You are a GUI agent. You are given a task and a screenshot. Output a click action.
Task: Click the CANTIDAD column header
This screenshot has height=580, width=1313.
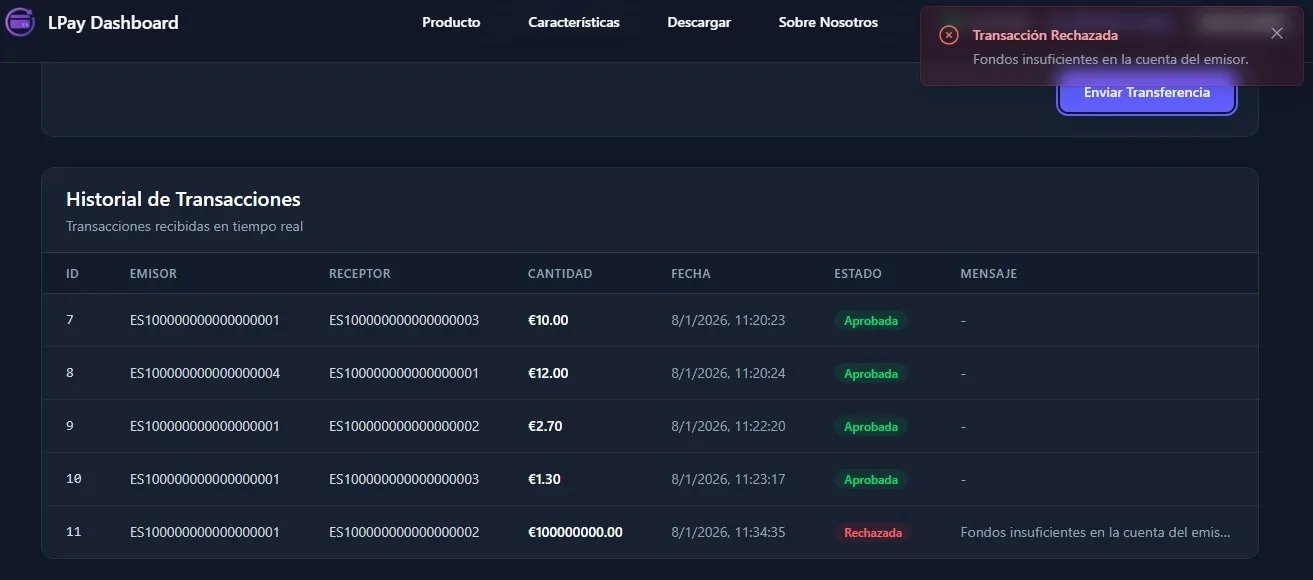pyautogui.click(x=560, y=273)
